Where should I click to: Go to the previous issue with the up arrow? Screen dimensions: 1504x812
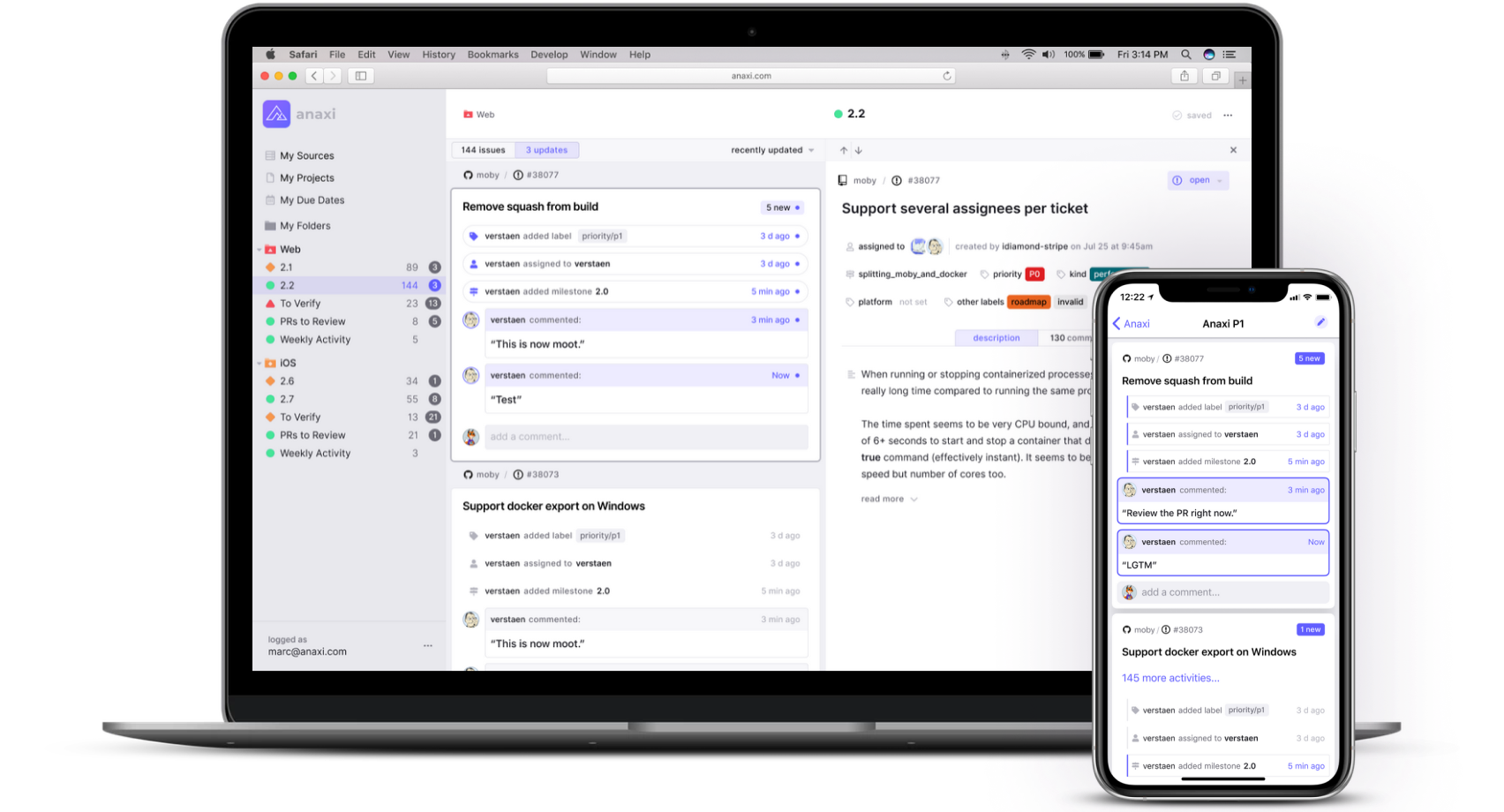844,150
